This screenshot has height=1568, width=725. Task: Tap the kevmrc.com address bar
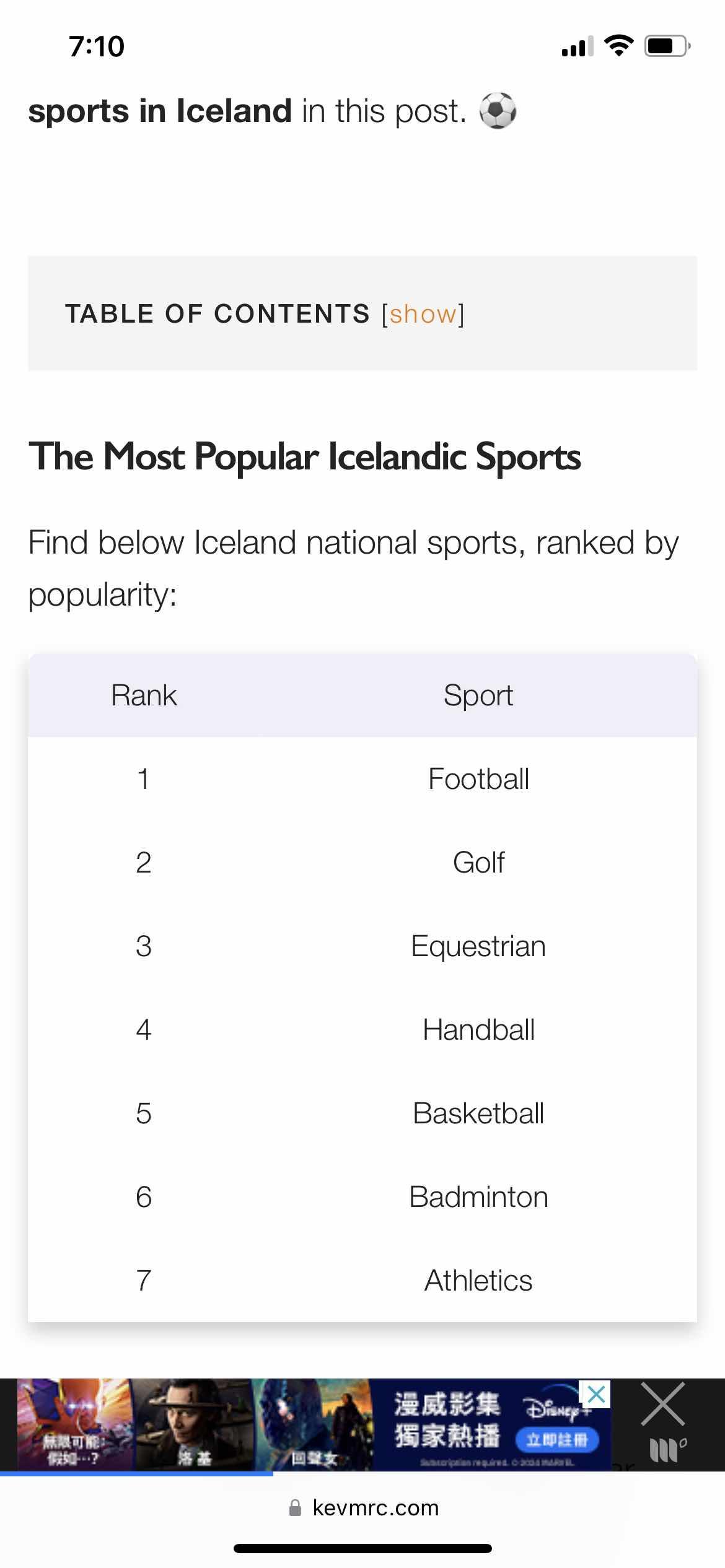point(376,1508)
